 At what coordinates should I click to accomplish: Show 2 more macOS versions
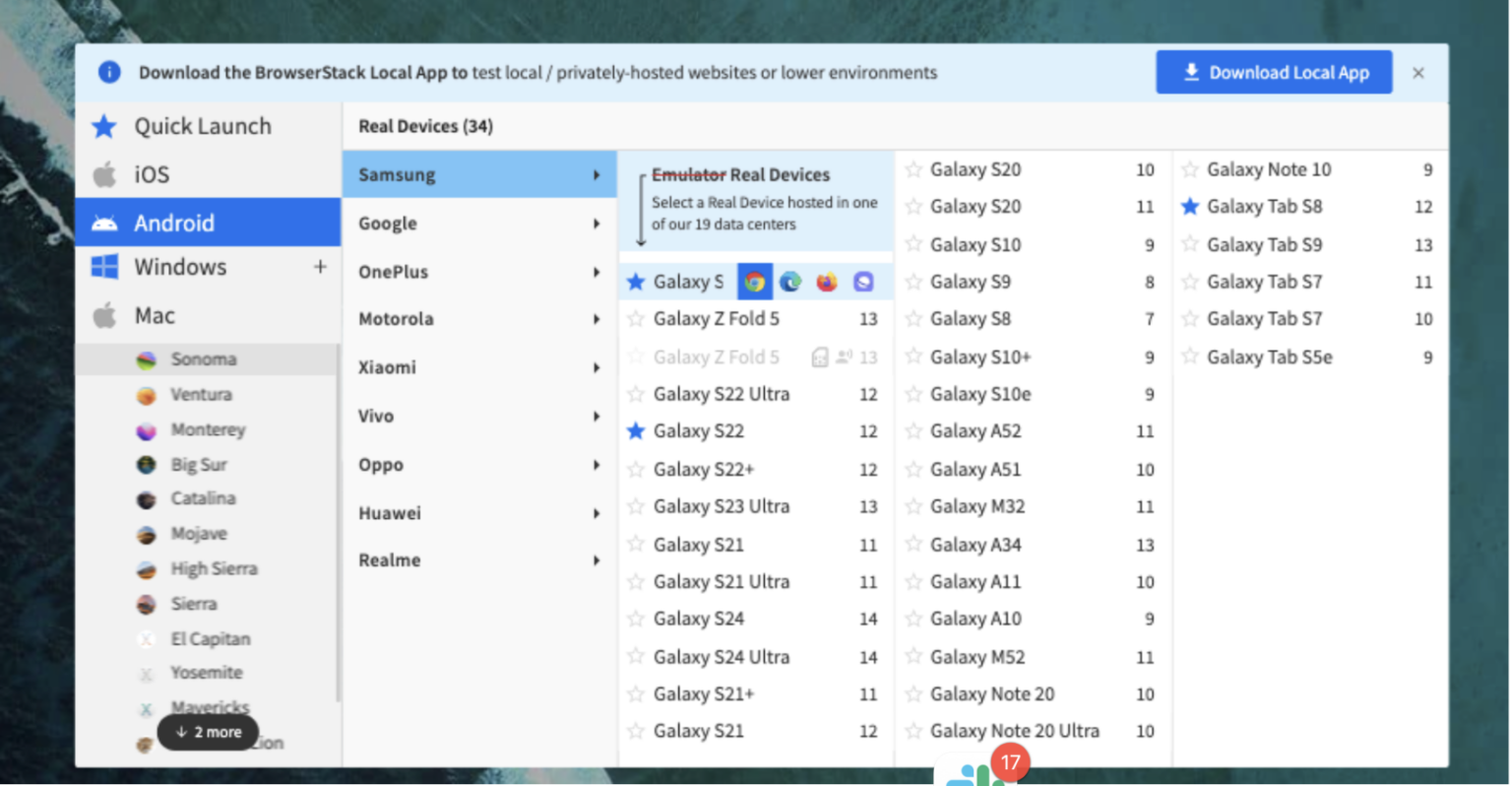point(208,732)
